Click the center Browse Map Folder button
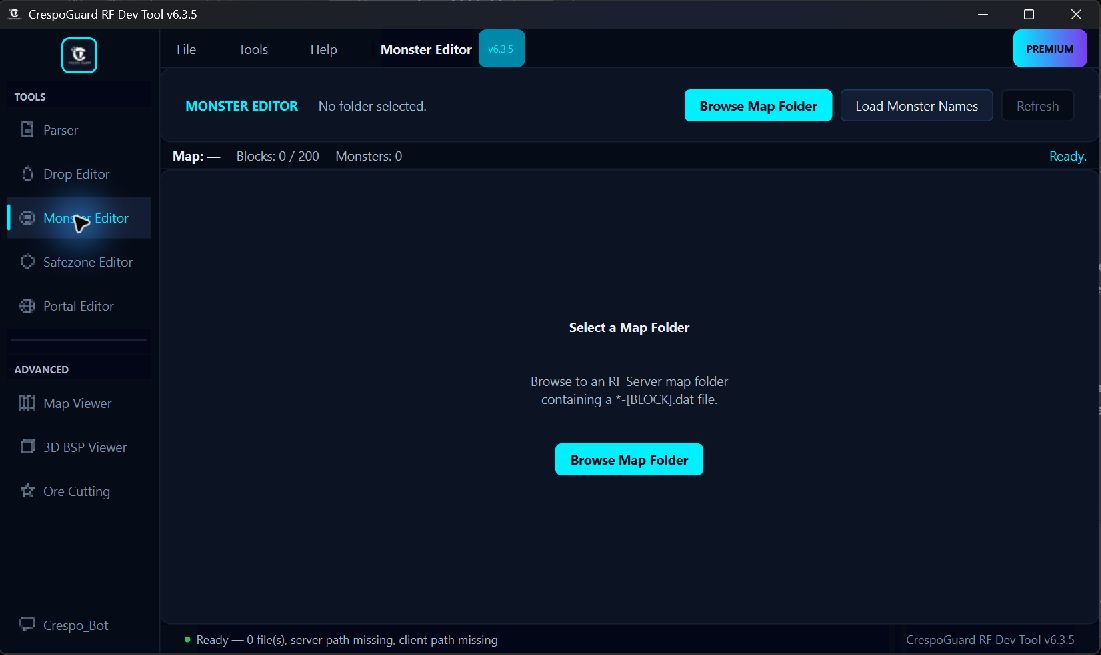Image resolution: width=1101 pixels, height=655 pixels. pyautogui.click(x=628, y=459)
